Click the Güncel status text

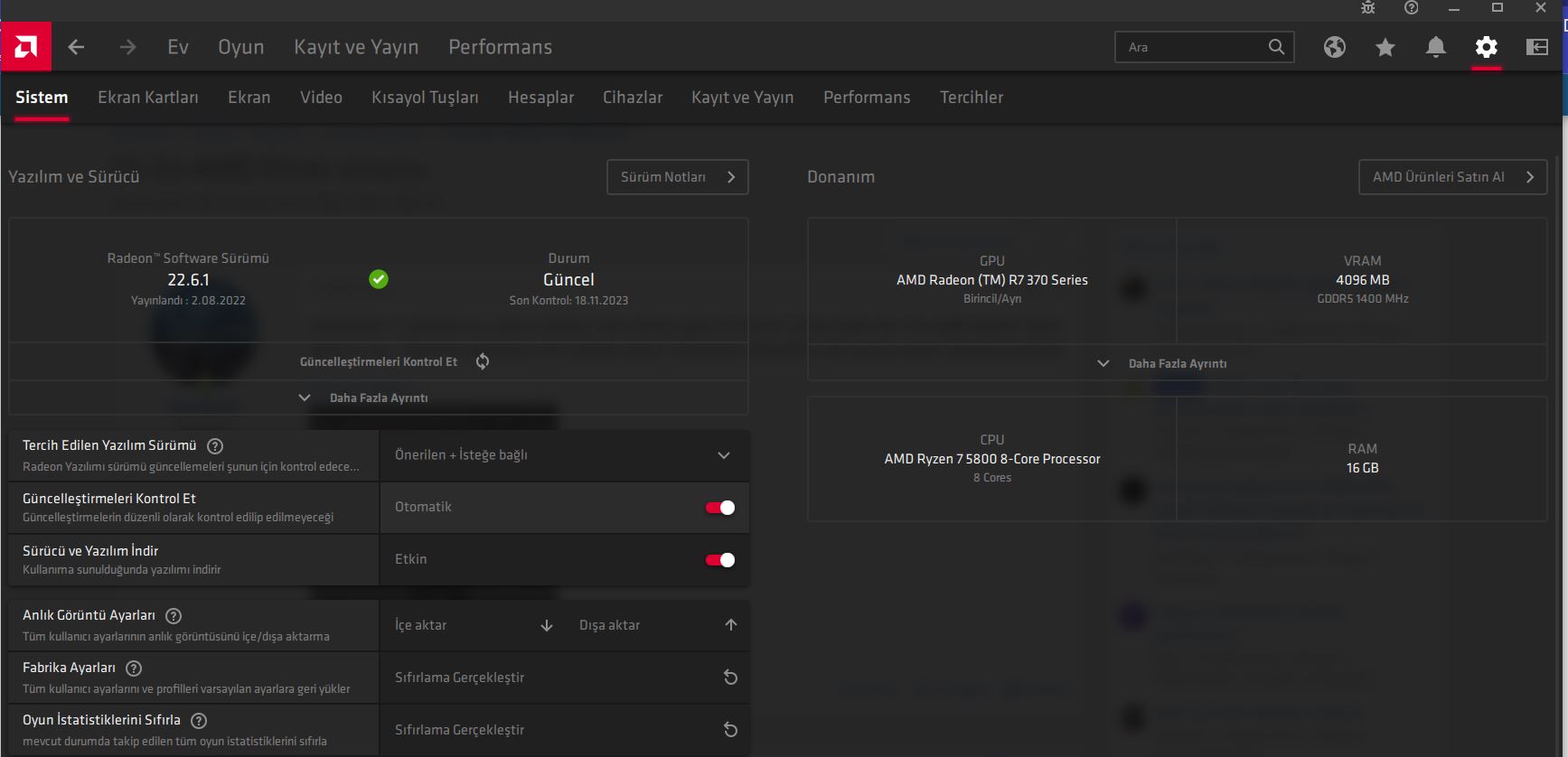568,280
